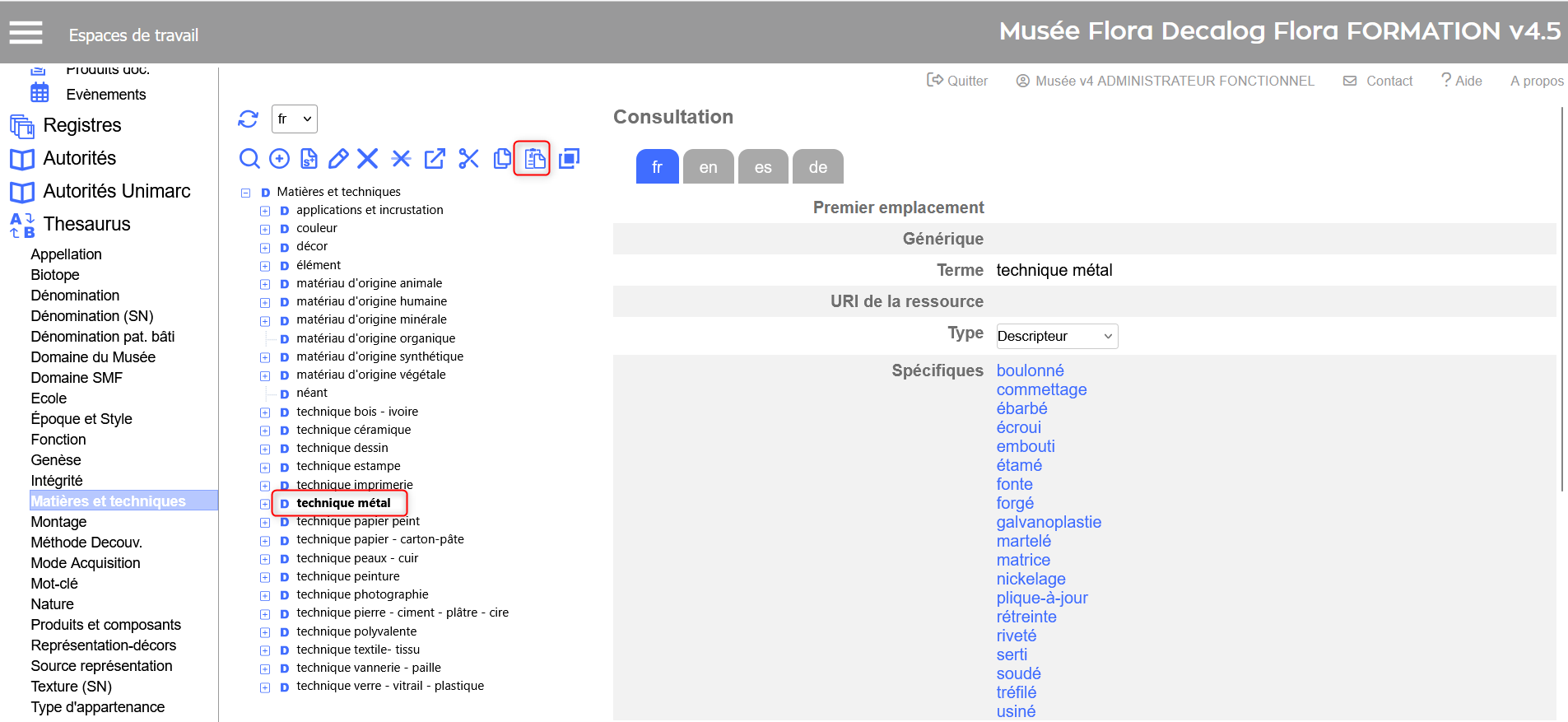The width and height of the screenshot is (1568, 722).
Task: Click the copy pages icon
Action: (x=501, y=158)
